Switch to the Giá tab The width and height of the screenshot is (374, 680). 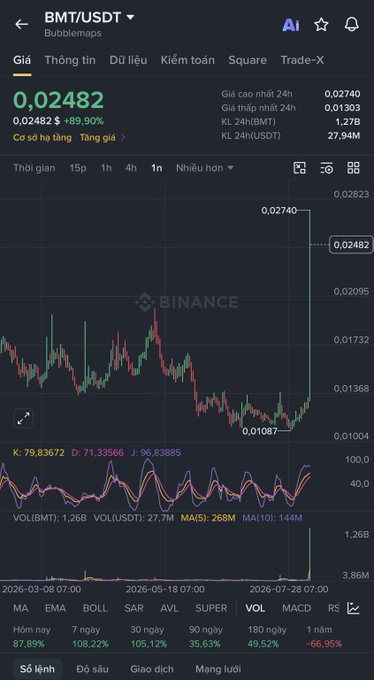[22, 60]
